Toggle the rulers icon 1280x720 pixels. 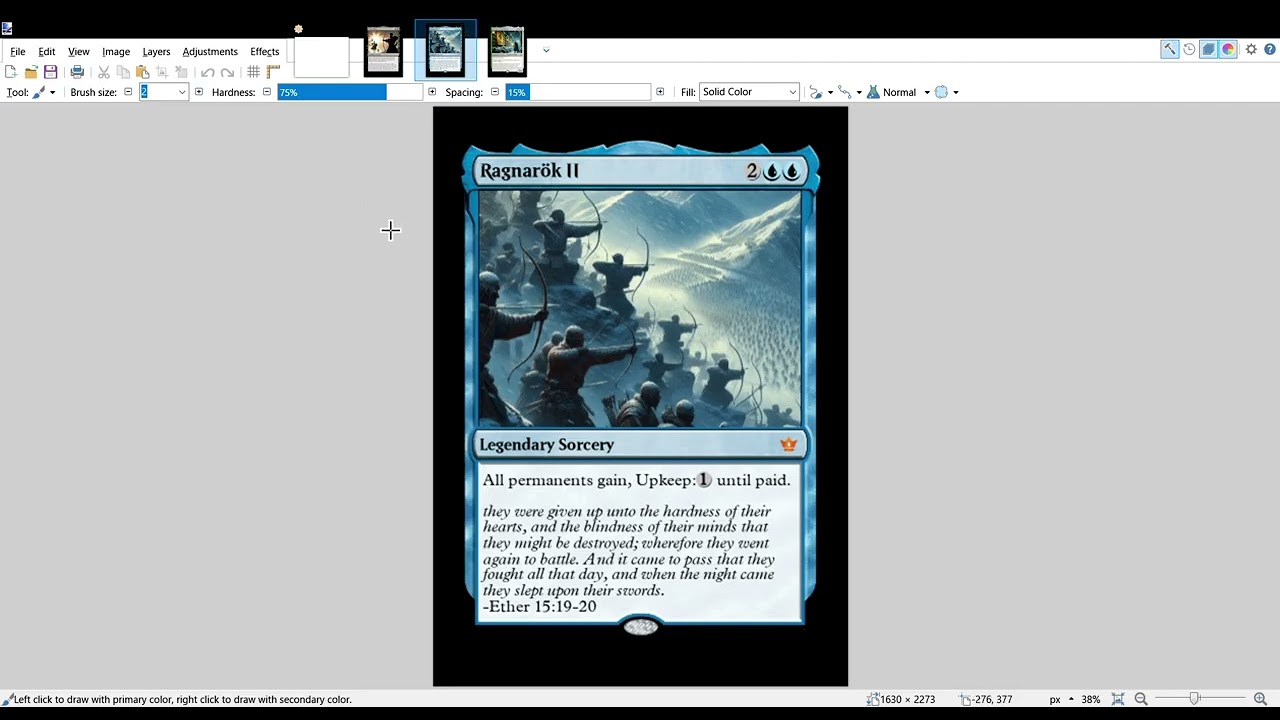(x=273, y=72)
